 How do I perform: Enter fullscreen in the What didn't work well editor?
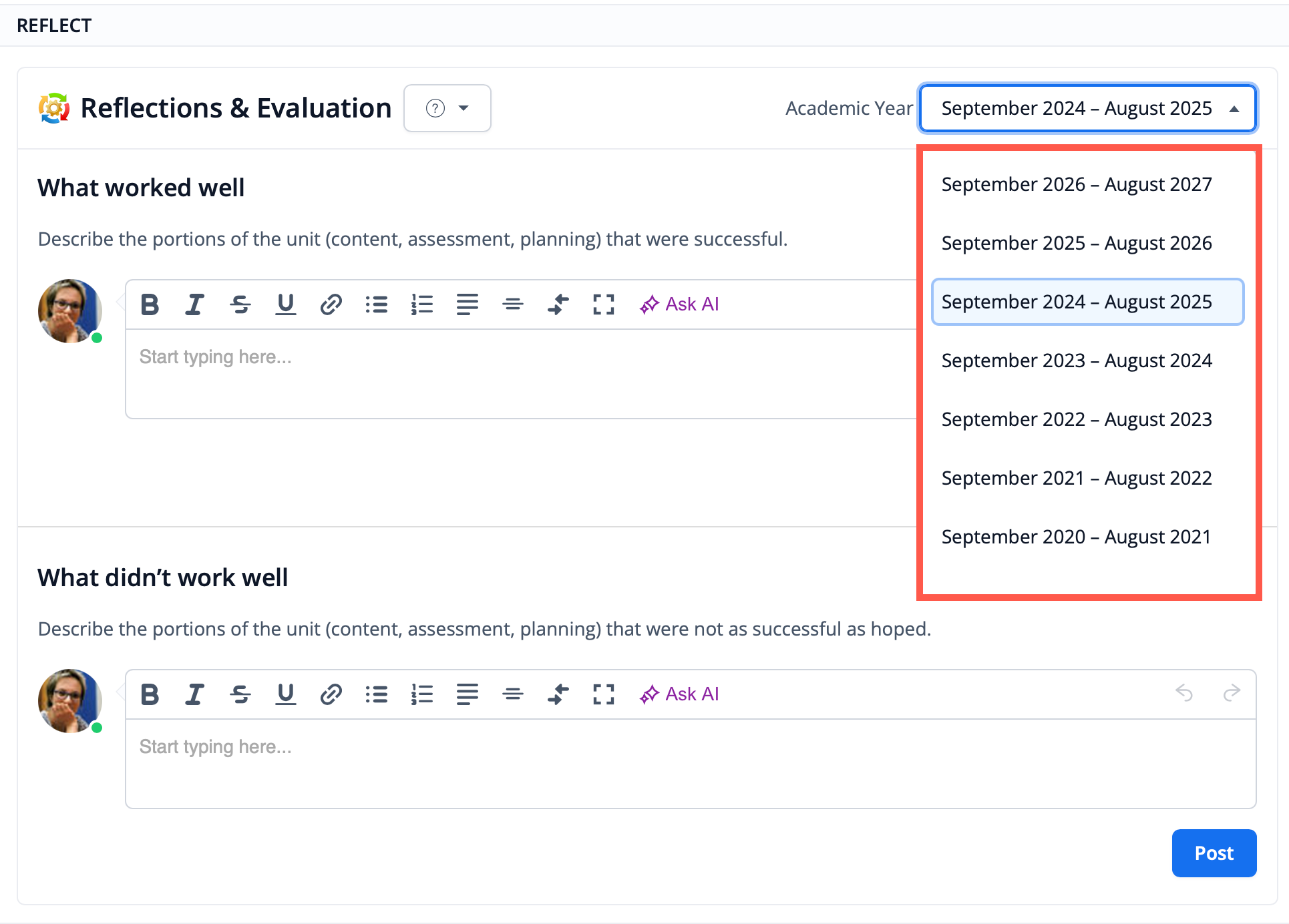pos(604,694)
